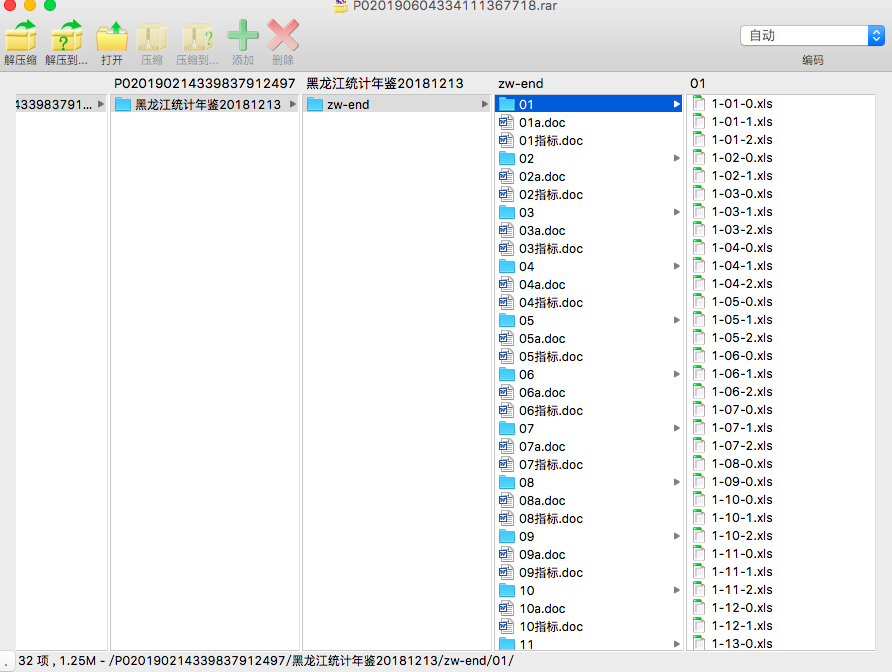
Task: Select the 04 folder icon
Action: tap(507, 266)
